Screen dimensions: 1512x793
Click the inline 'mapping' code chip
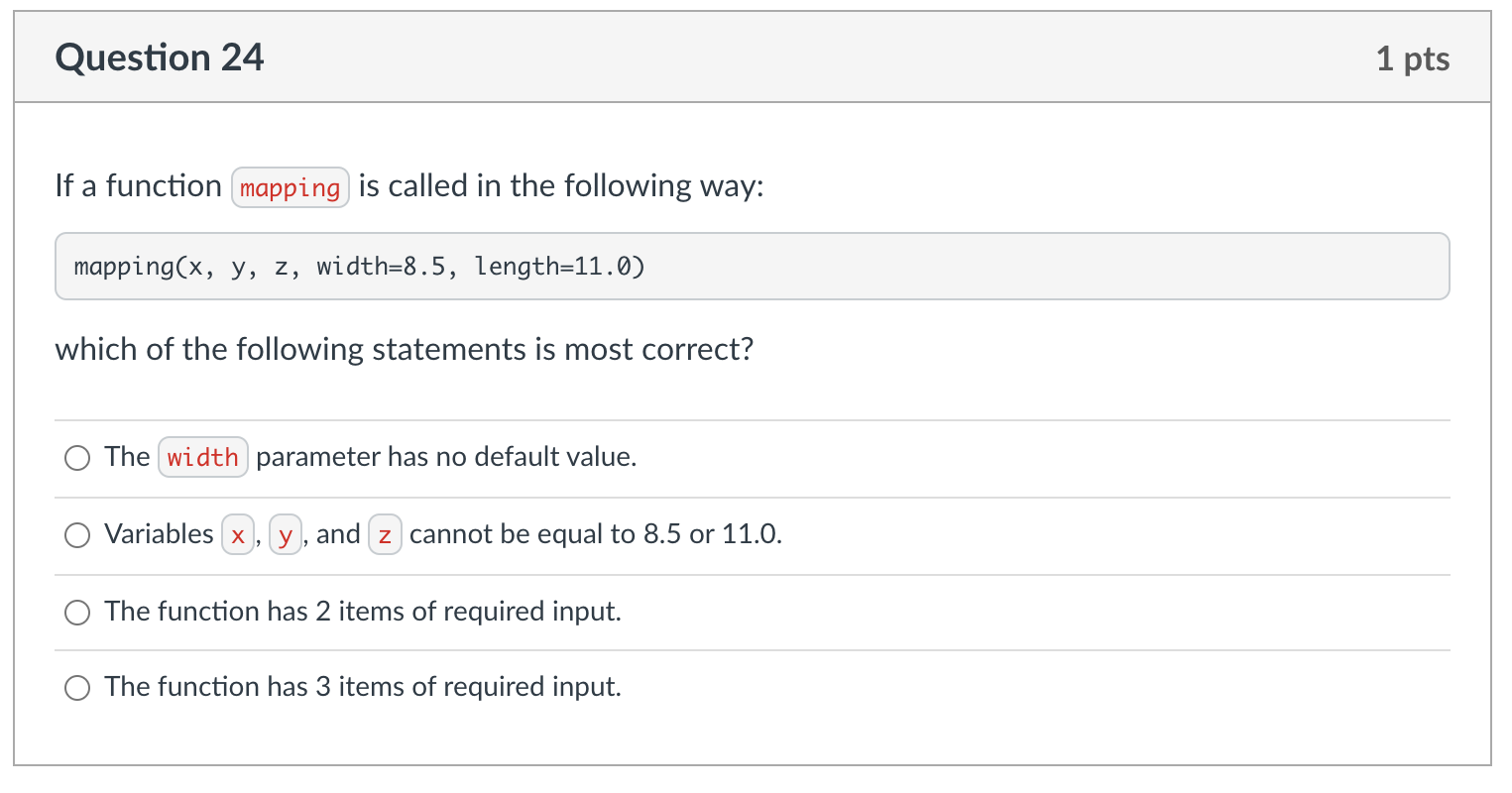(x=290, y=187)
